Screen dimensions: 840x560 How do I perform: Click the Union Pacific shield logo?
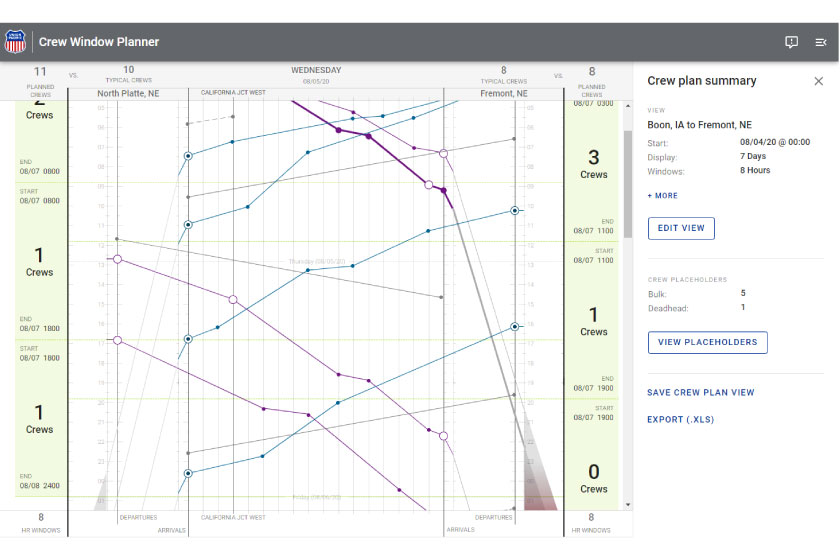[x=16, y=42]
